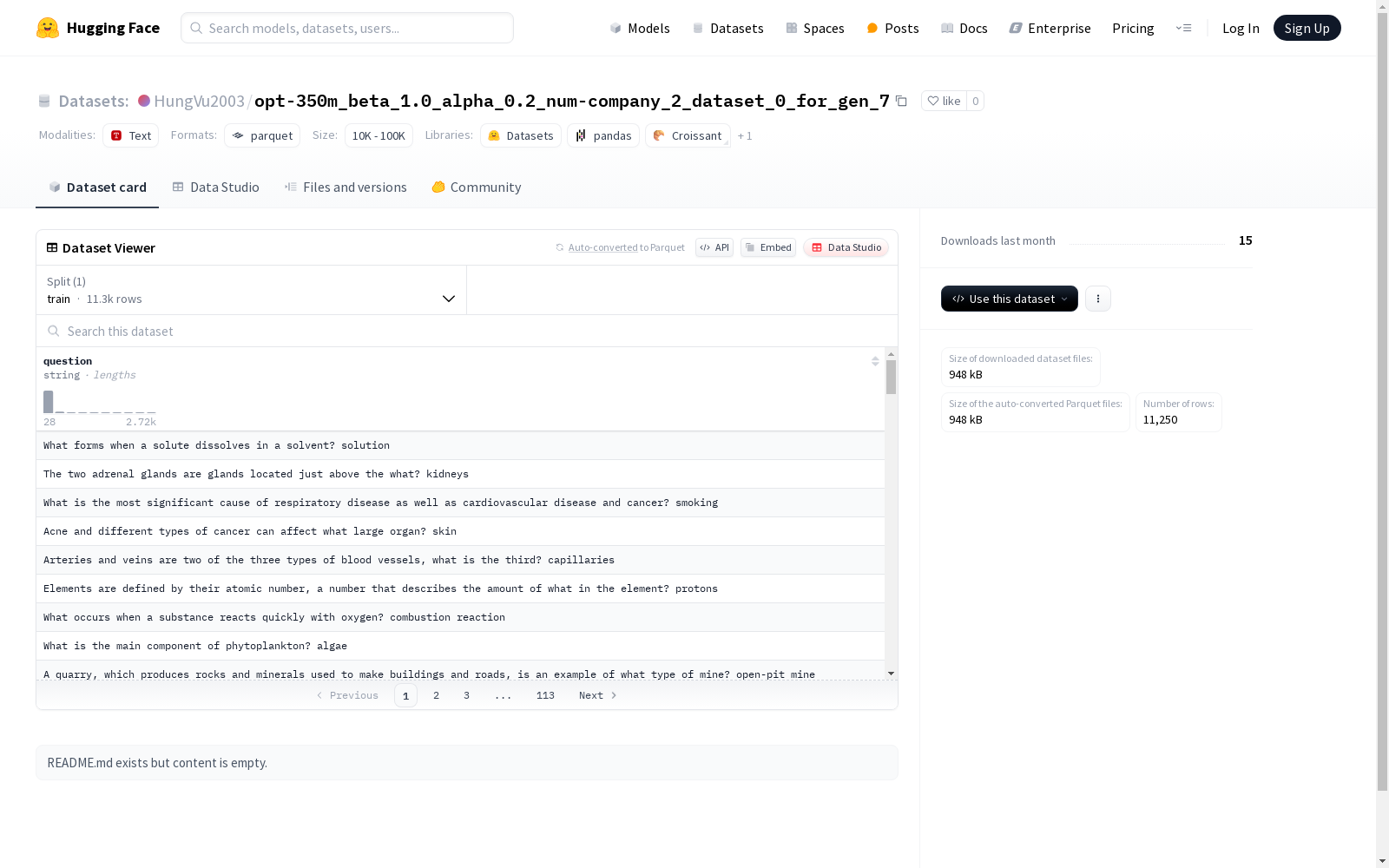Screen dimensions: 1389x868
Task: Select row about combustion reaction
Action: pyautogui.click(x=460, y=617)
